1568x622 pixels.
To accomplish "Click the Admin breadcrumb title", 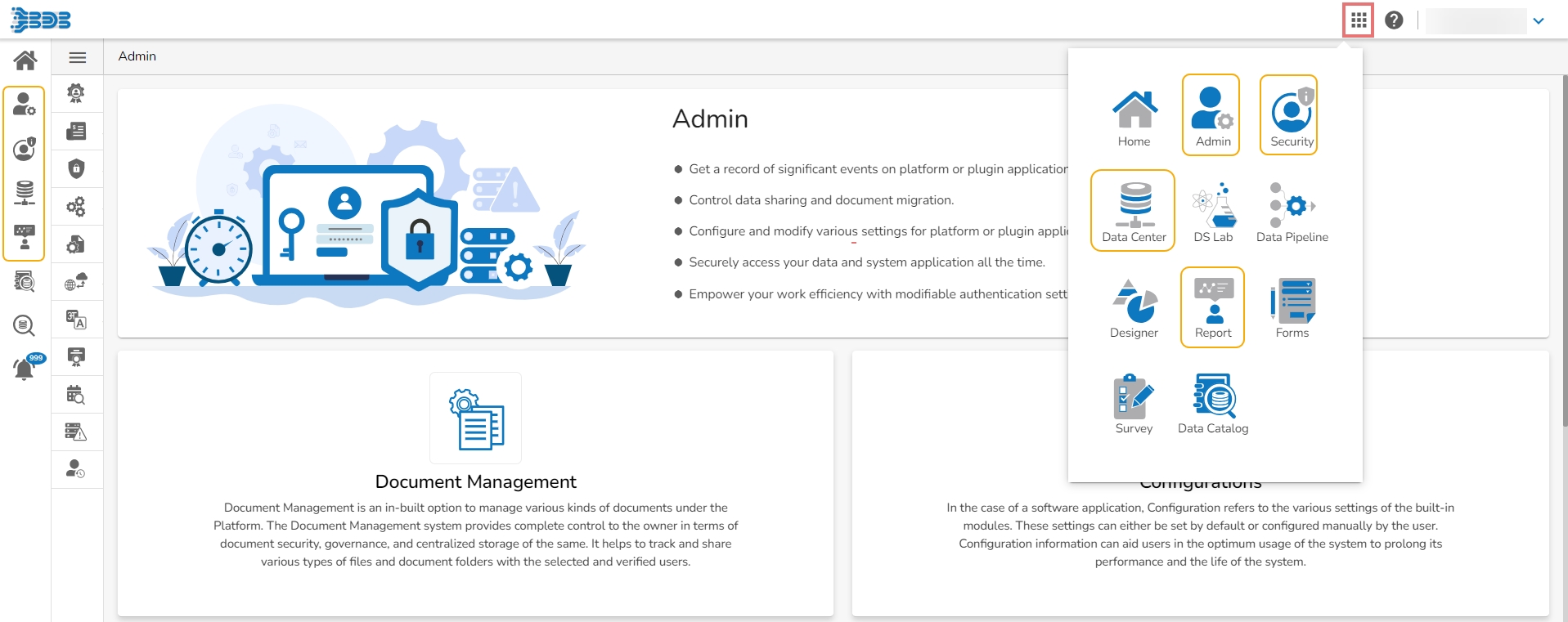I will pyautogui.click(x=137, y=56).
